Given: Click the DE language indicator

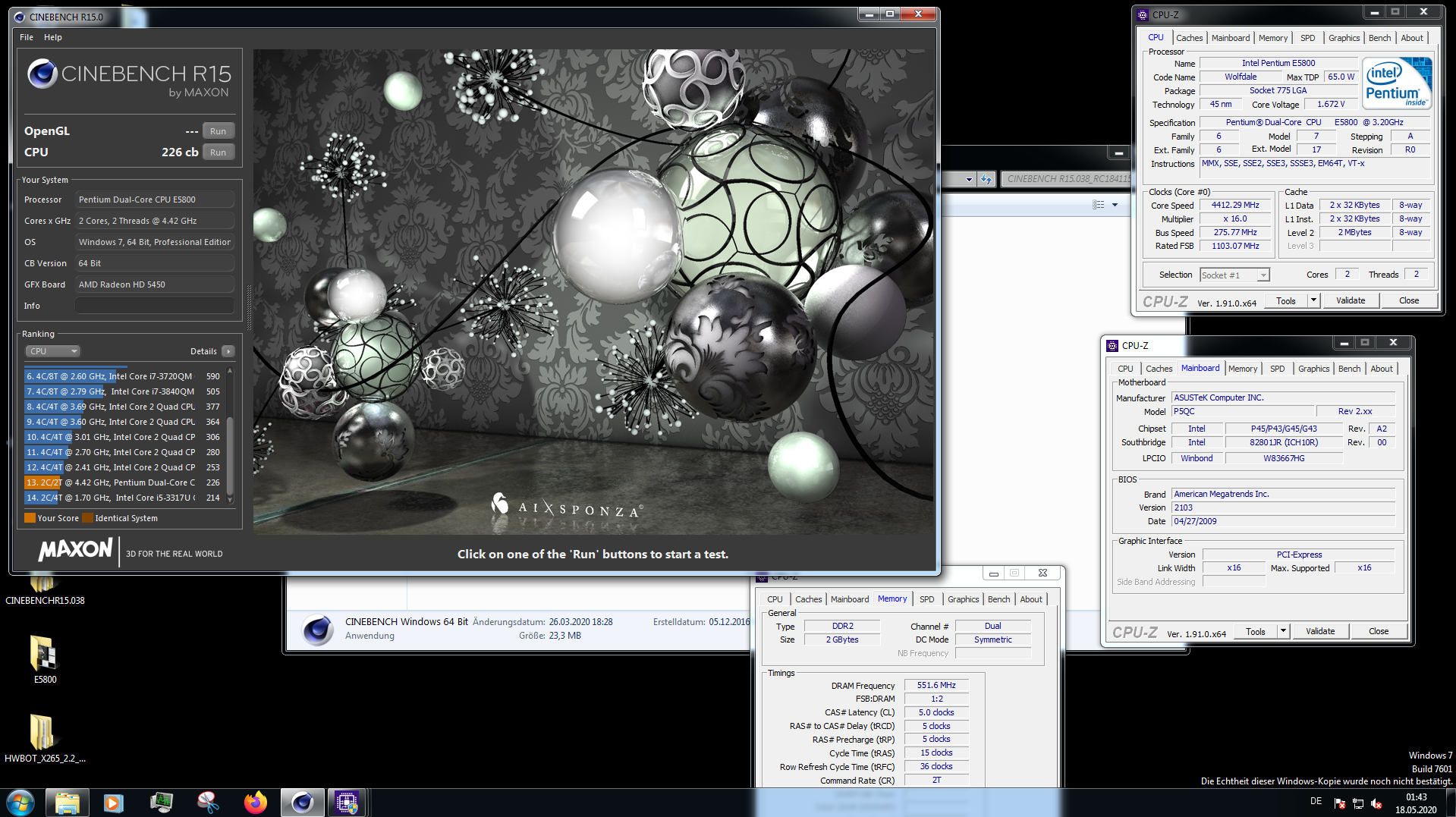Looking at the screenshot, I should click(x=1316, y=801).
